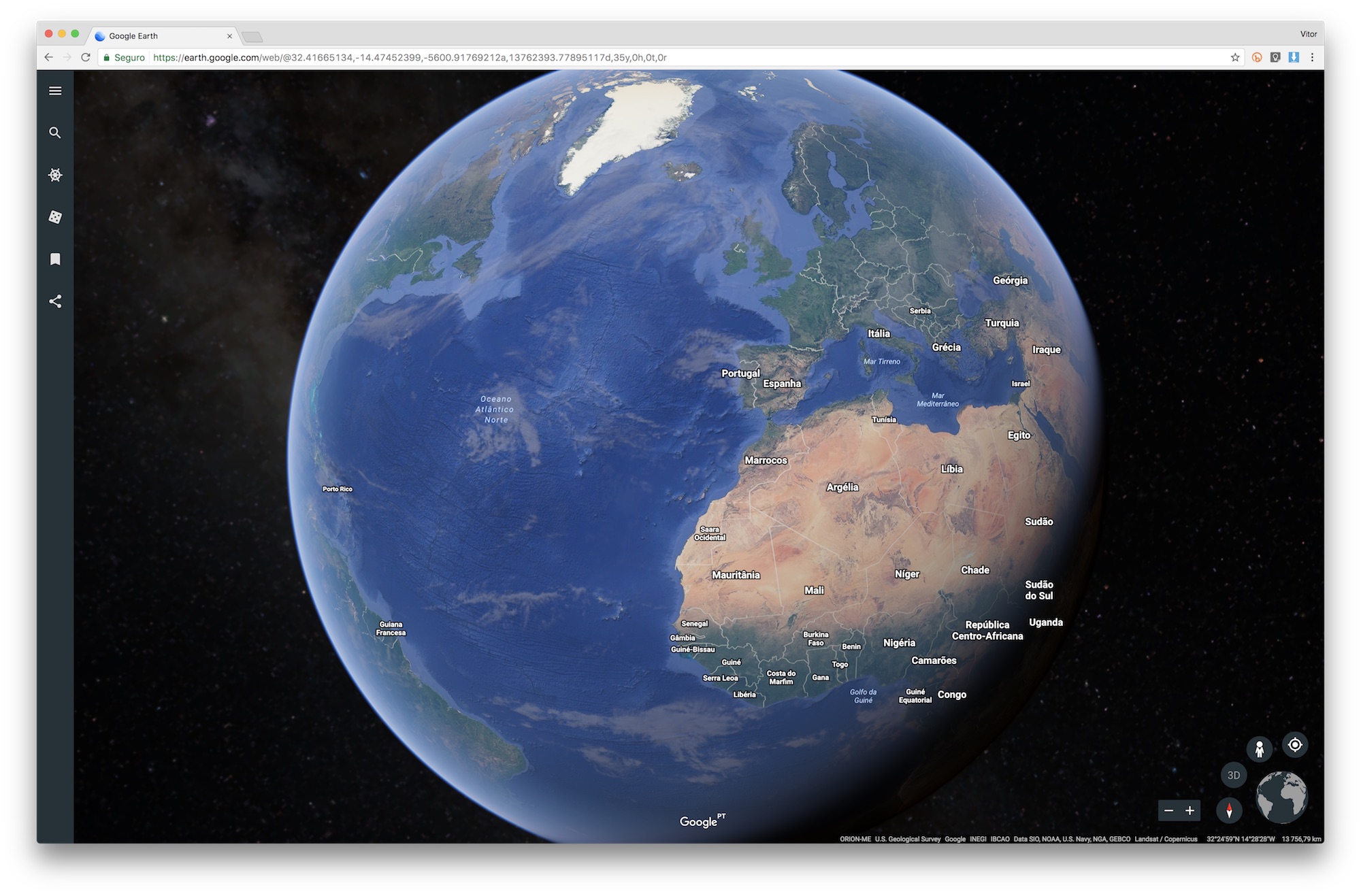
Task: Click the I'm Feeling Lucky dice icon
Action: point(55,217)
